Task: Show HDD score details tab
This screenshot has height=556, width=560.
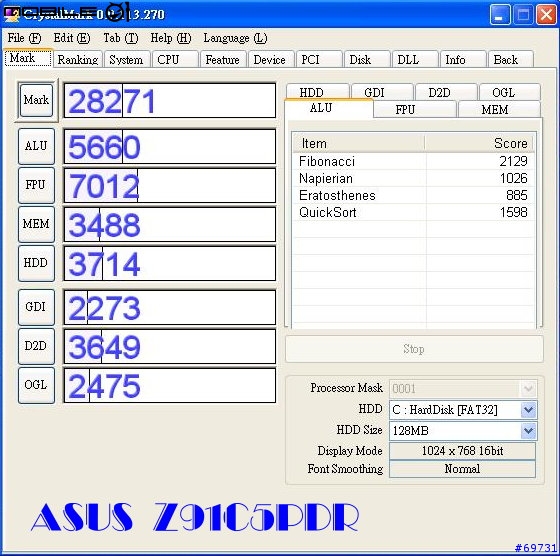Action: point(317,92)
